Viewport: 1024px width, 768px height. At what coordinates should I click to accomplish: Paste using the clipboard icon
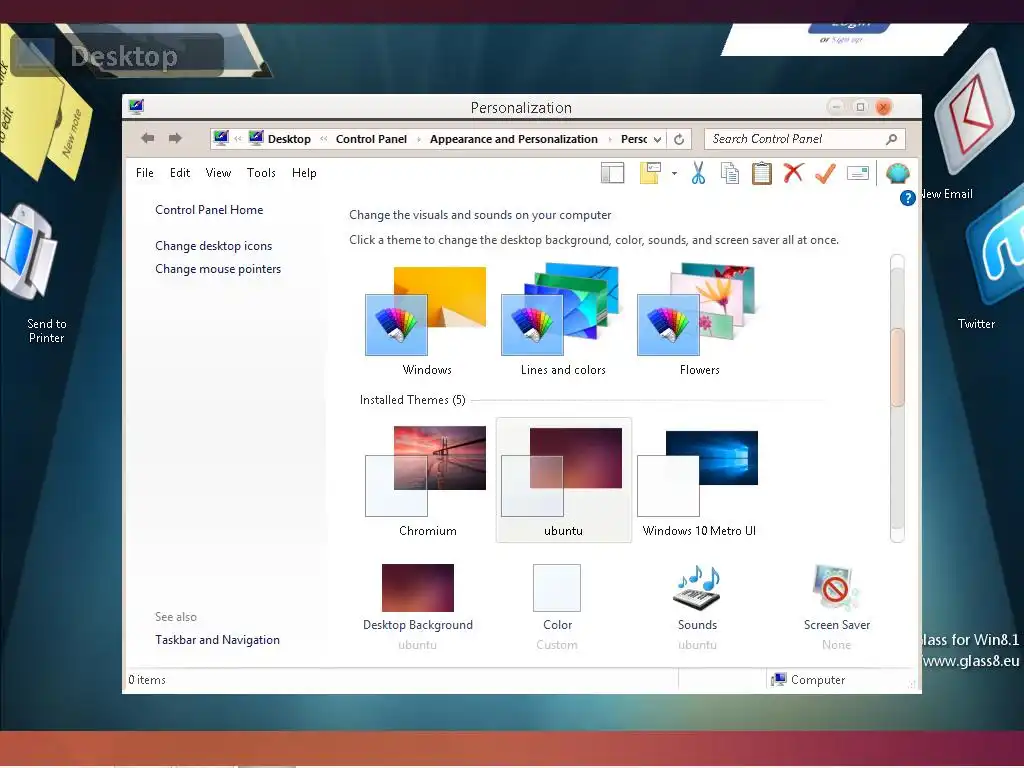(x=761, y=173)
